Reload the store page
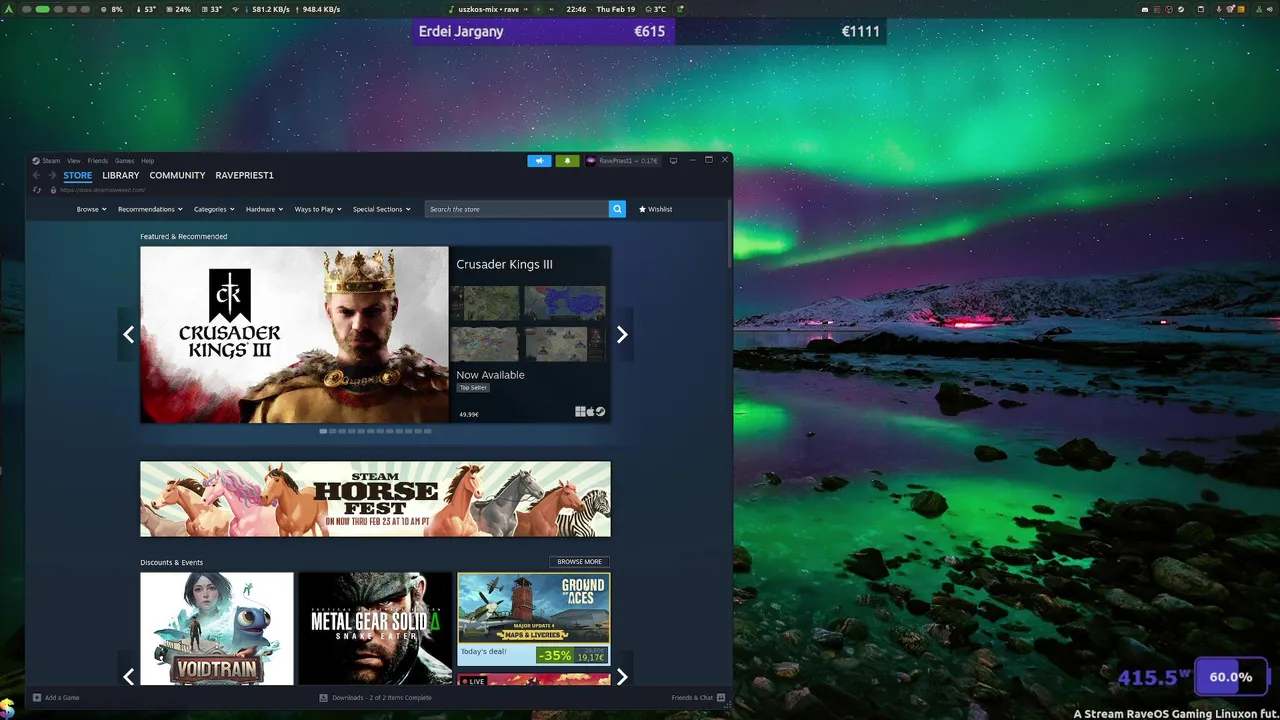Image resolution: width=1280 pixels, height=720 pixels. (37, 190)
